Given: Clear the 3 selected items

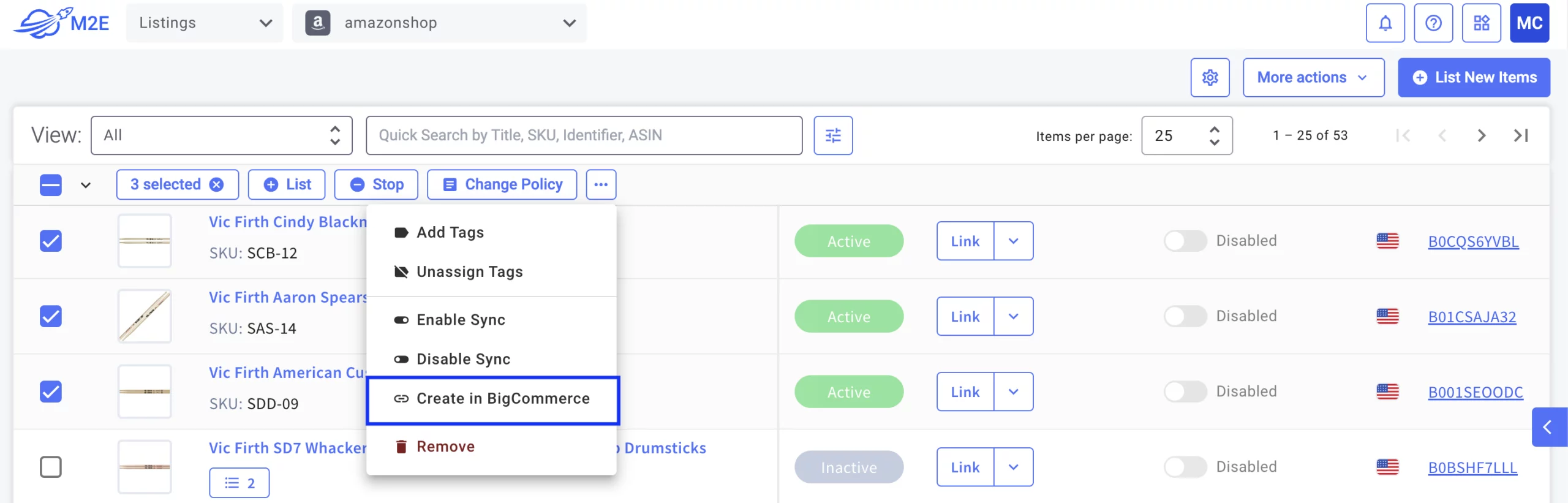Looking at the screenshot, I should [x=217, y=184].
